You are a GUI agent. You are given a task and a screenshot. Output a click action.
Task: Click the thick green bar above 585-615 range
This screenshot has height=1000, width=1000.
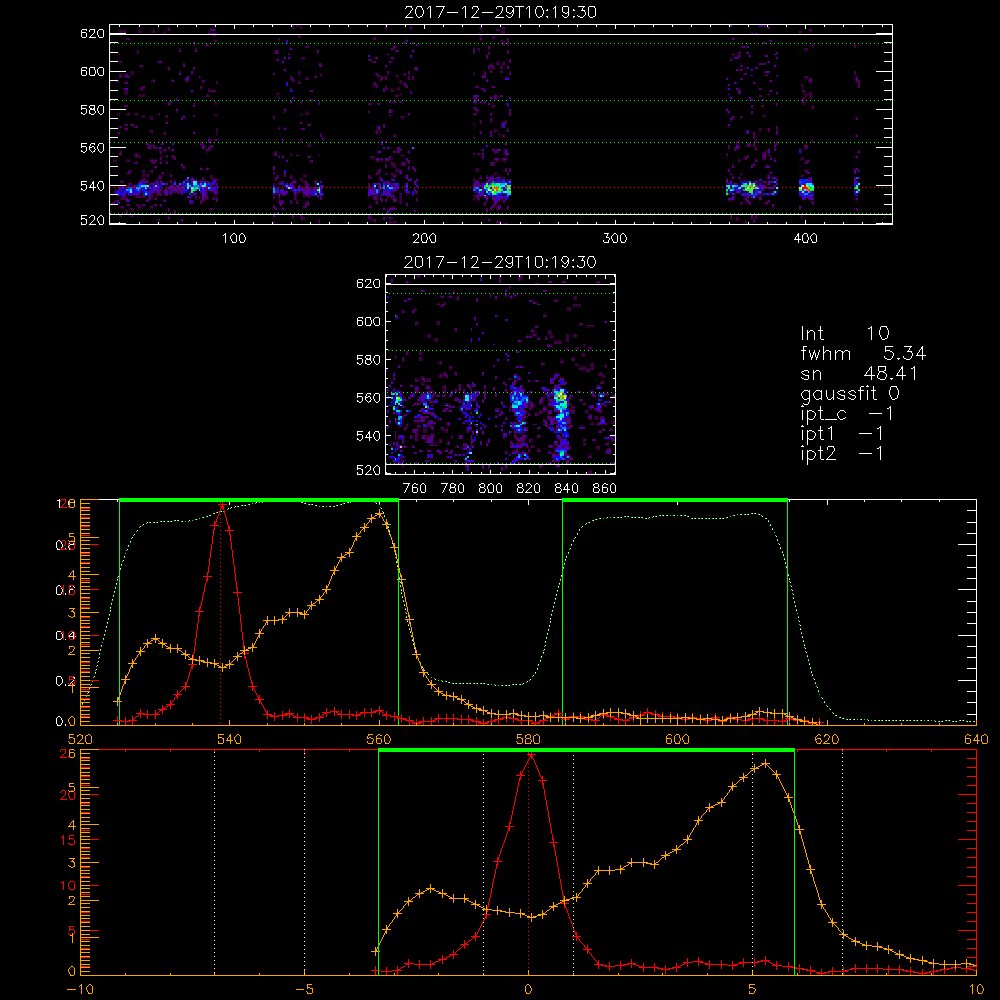click(x=675, y=500)
